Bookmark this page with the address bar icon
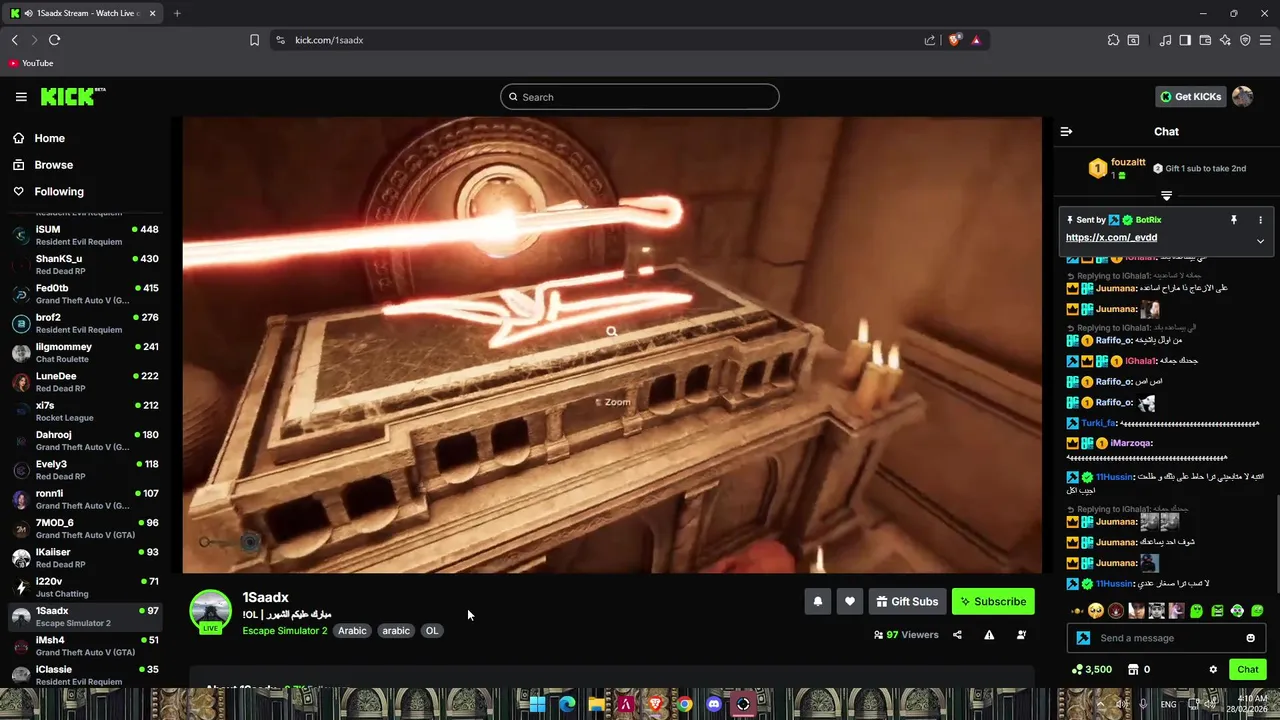Screen dimensions: 1280x720 pos(254,40)
